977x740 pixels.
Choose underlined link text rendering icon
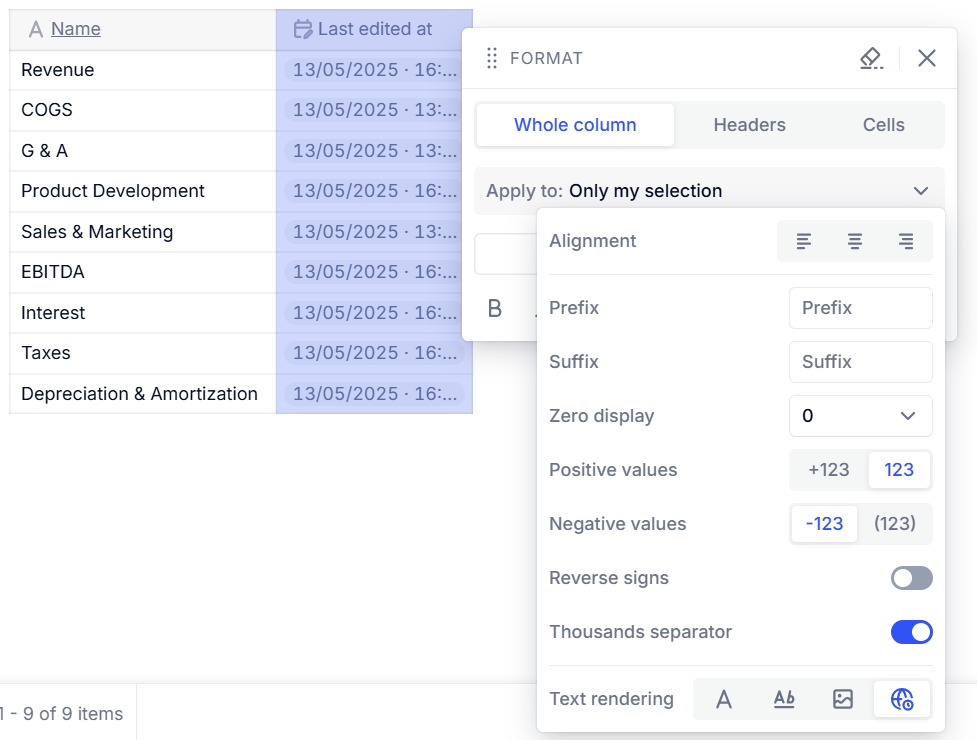[784, 699]
